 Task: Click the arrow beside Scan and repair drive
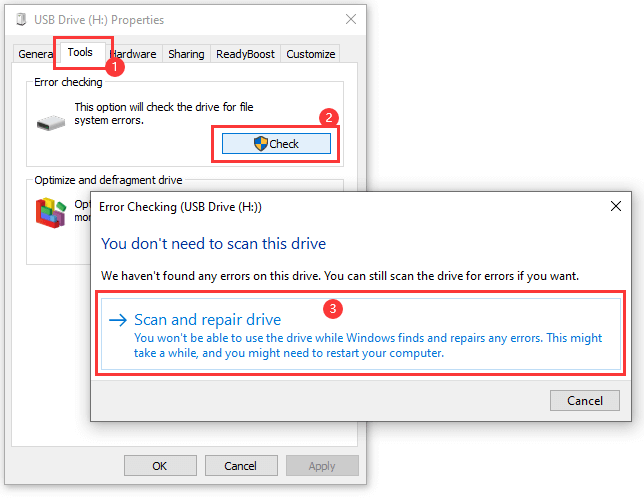click(118, 320)
